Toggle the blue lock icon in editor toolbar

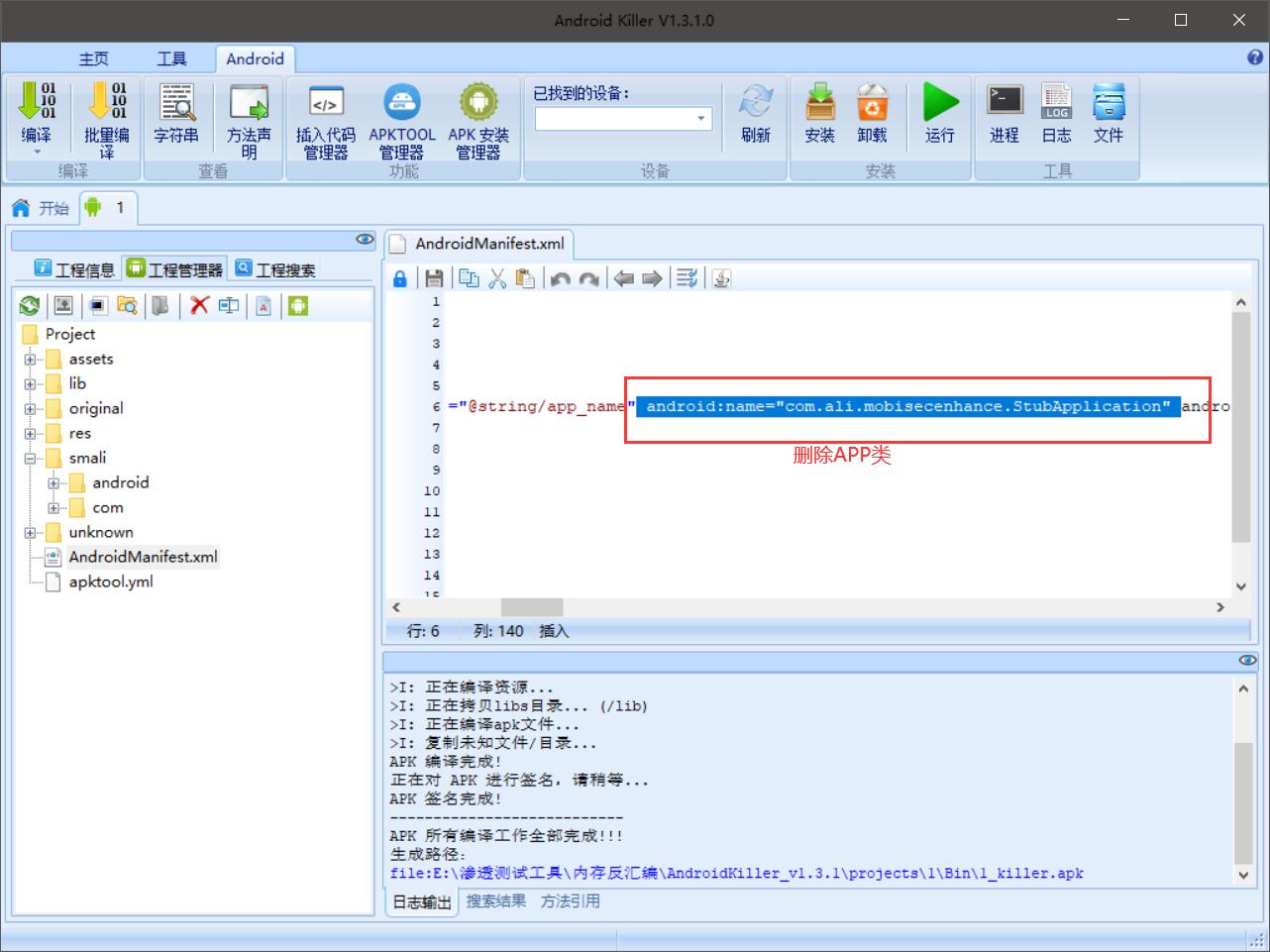(400, 279)
